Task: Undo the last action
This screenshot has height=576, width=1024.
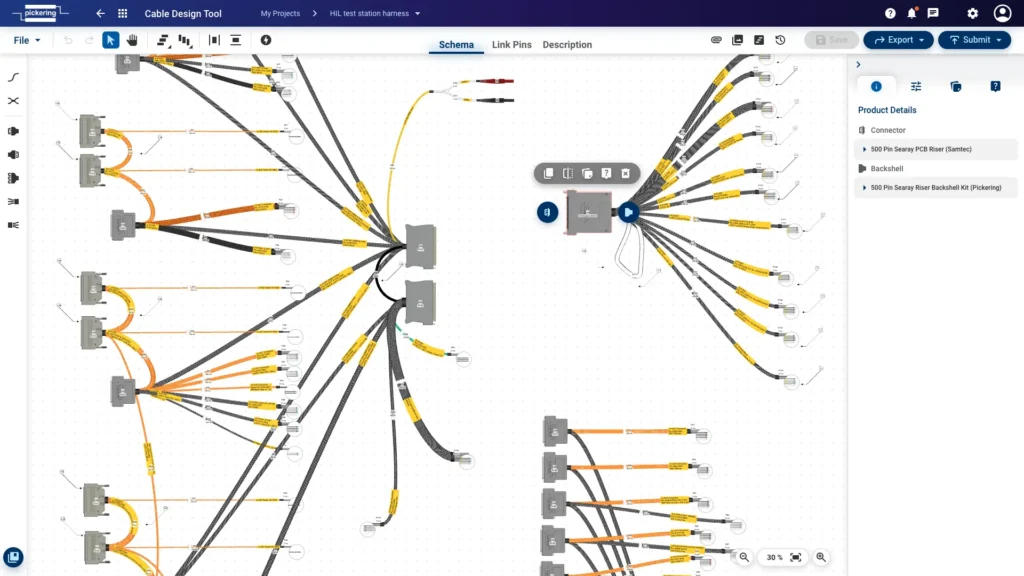Action: [x=68, y=40]
